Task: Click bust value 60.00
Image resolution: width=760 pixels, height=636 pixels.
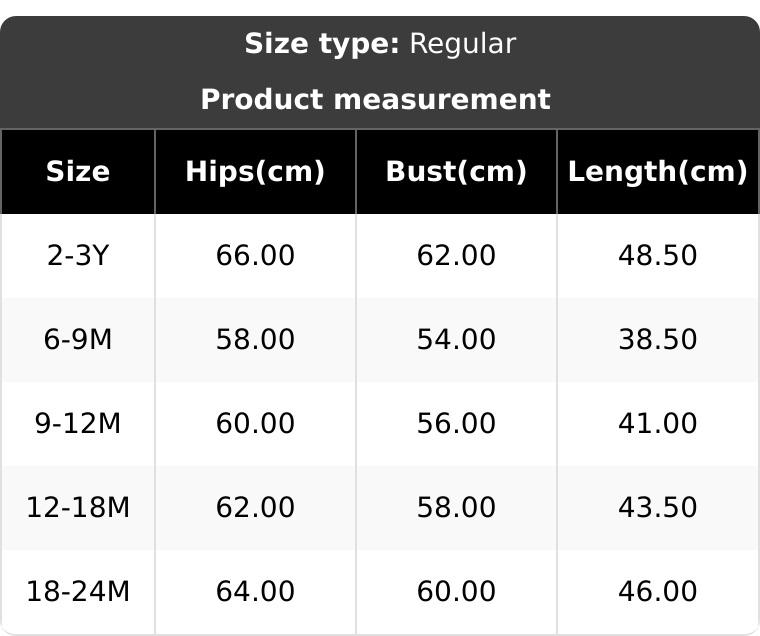Action: pos(456,592)
